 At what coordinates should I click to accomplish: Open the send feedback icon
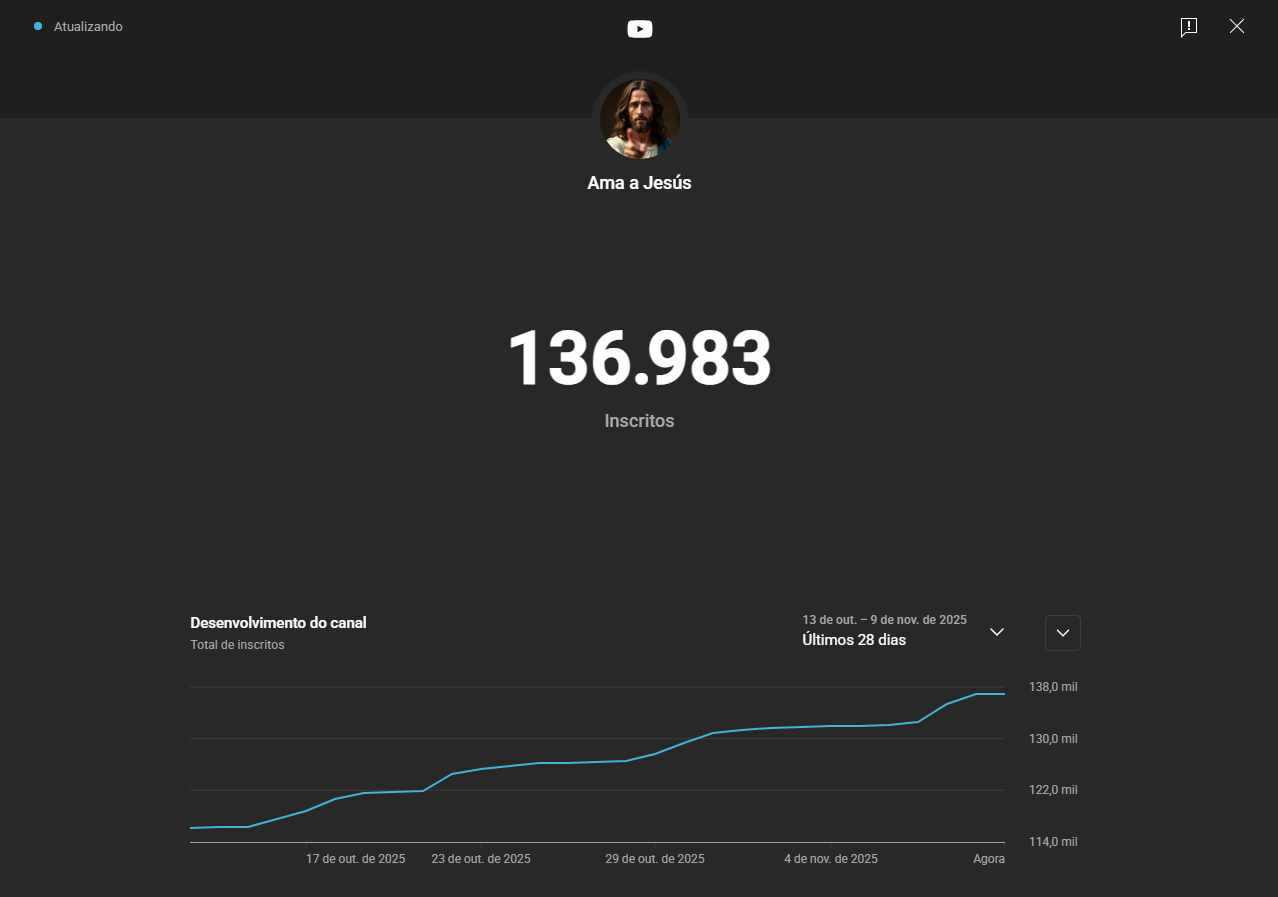(1188, 27)
